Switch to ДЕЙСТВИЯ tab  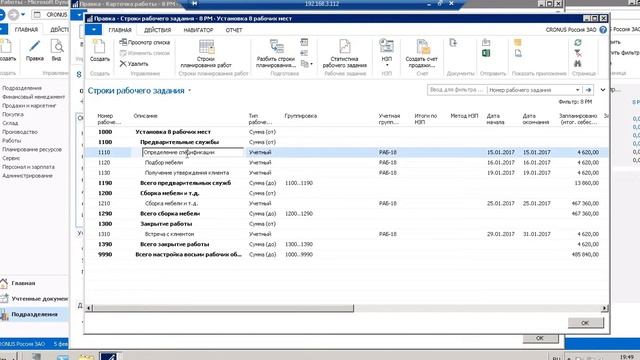point(158,30)
